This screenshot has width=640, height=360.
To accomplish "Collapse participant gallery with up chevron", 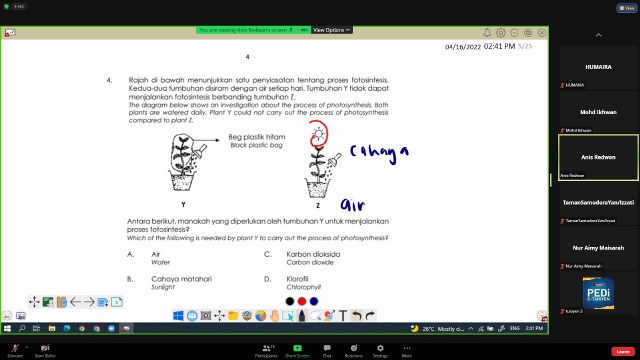I will 598,35.
